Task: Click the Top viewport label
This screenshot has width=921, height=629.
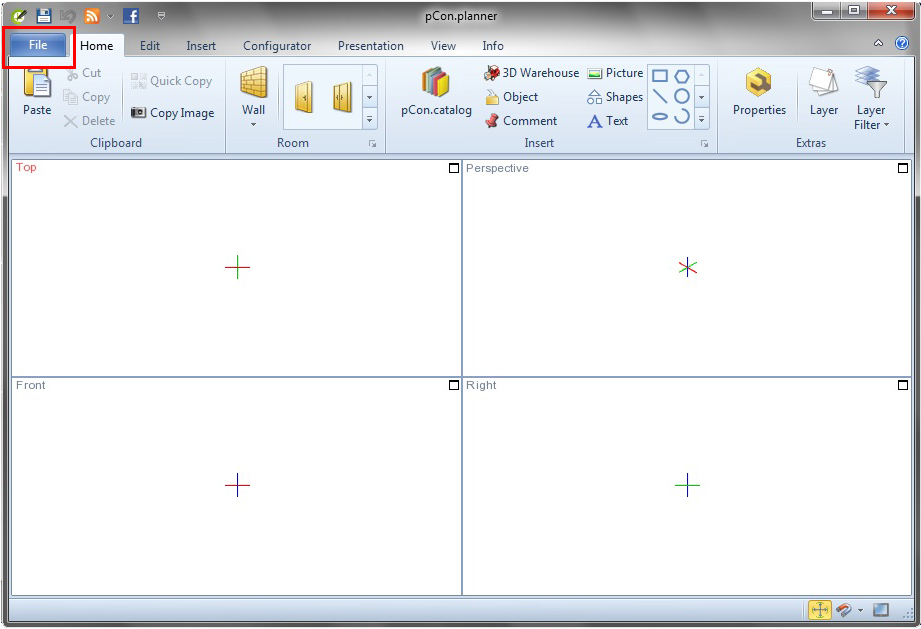Action: (26, 167)
